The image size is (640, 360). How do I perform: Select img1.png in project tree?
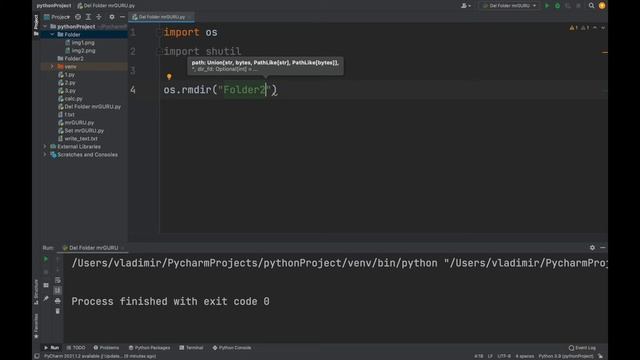coord(80,42)
